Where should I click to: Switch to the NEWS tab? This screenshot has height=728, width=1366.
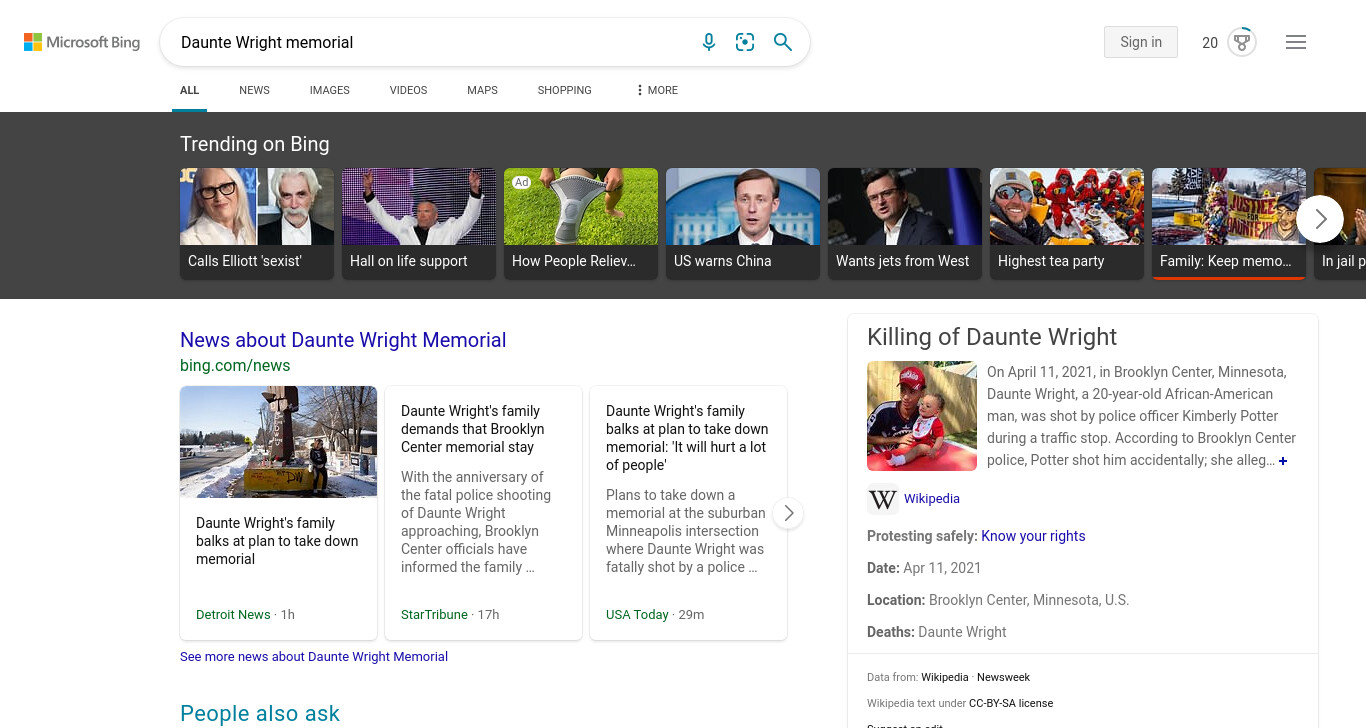[254, 90]
